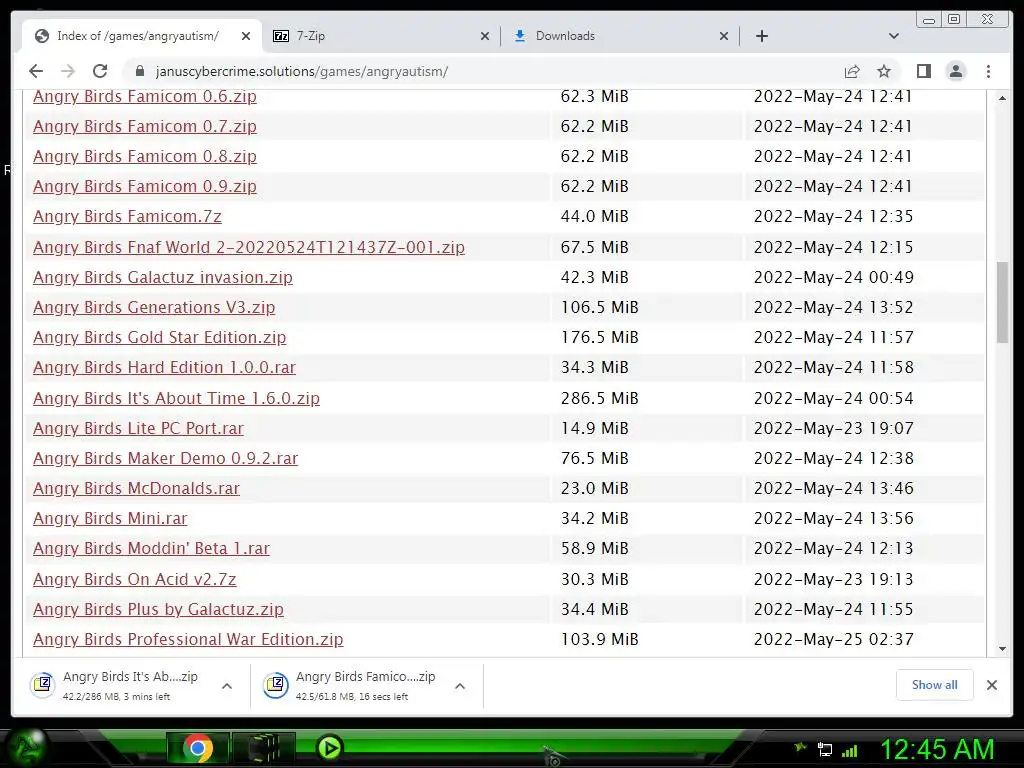The image size is (1024, 768).
Task: Click the scrollbar down arrow
Action: point(1002,648)
